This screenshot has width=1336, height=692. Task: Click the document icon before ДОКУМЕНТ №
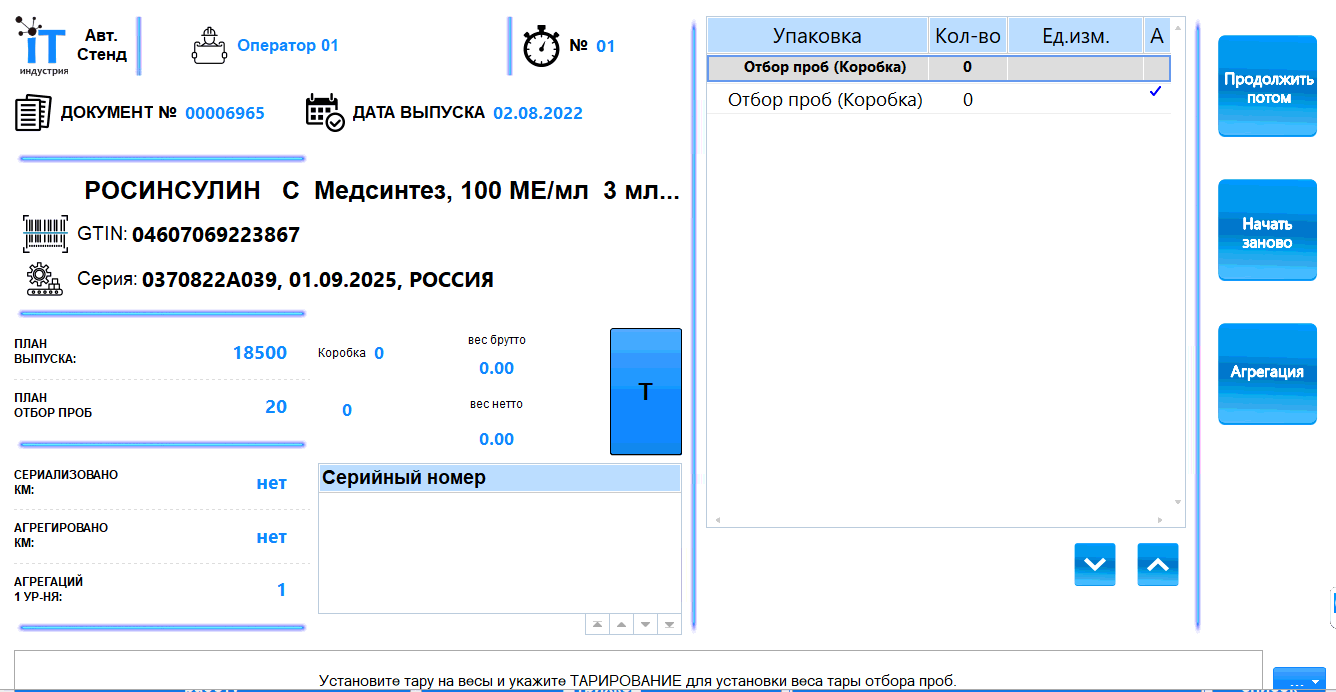(x=33, y=112)
